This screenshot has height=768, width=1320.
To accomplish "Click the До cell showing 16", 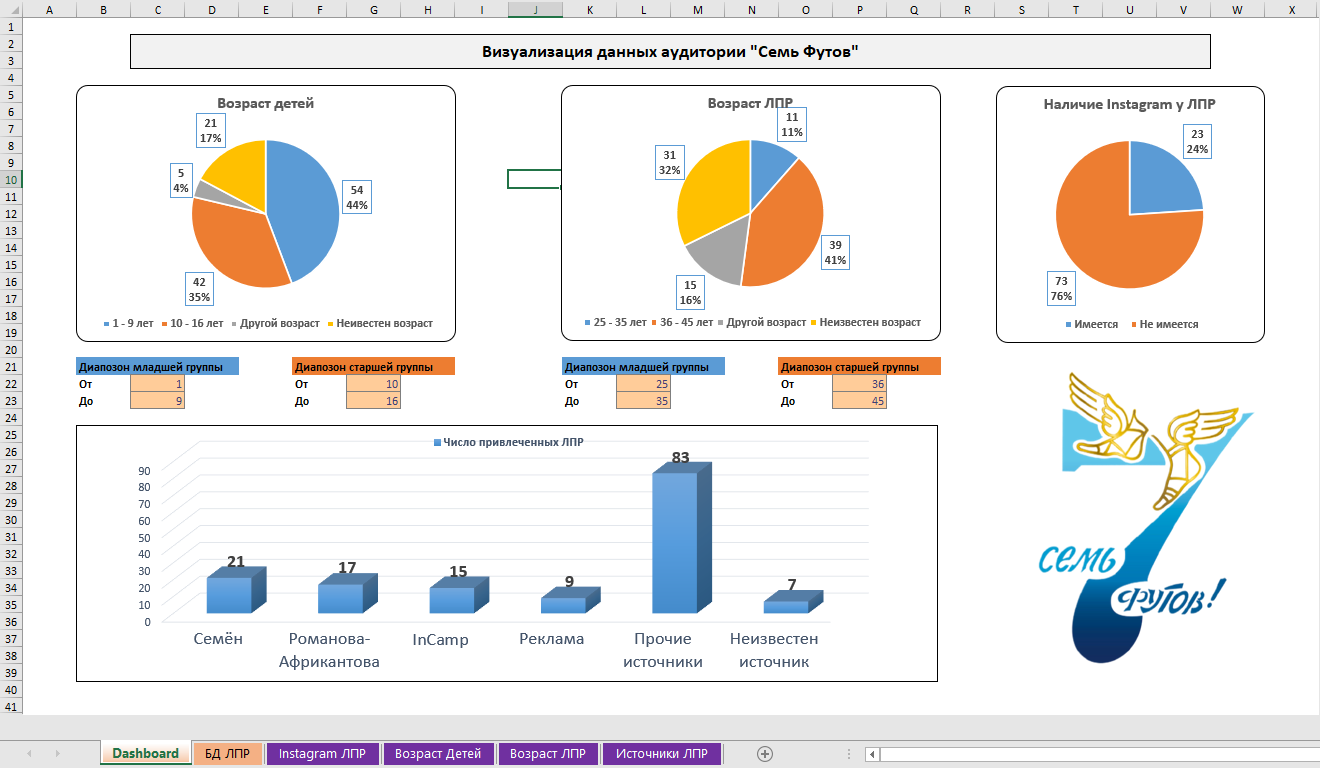I will click(373, 398).
